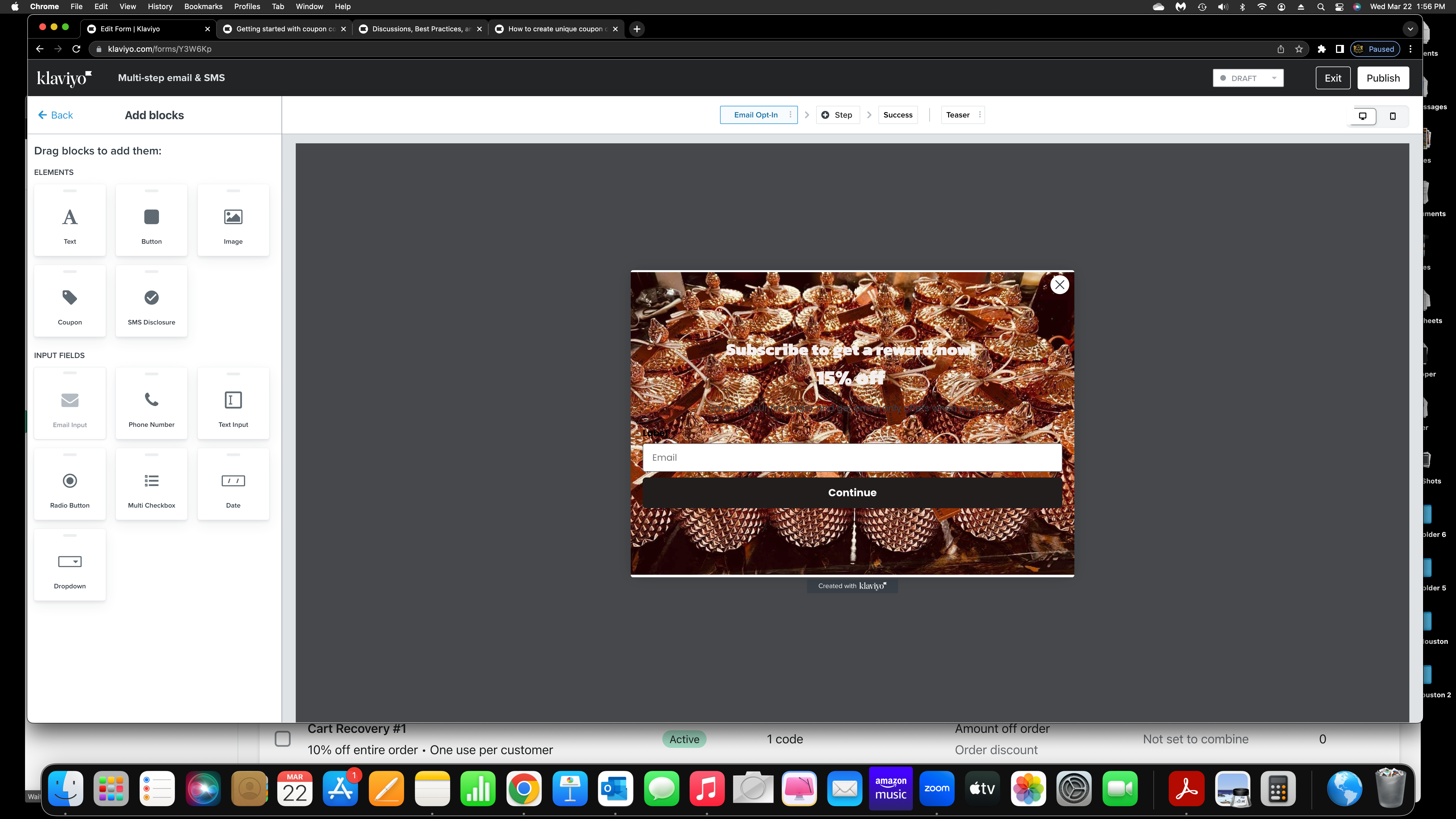The image size is (1456, 819).
Task: Switch to mobile preview
Action: [x=1393, y=116]
